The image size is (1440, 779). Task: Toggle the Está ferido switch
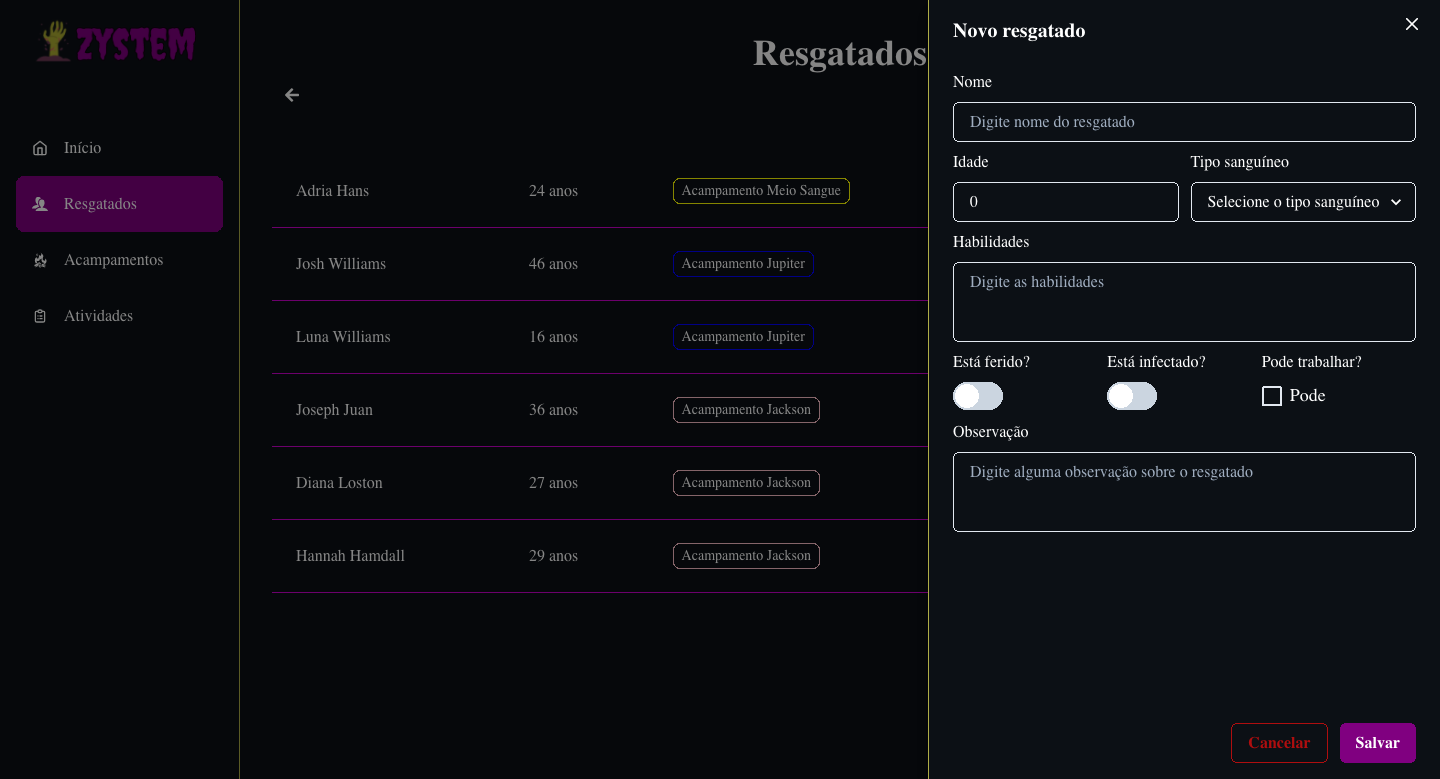[978, 396]
